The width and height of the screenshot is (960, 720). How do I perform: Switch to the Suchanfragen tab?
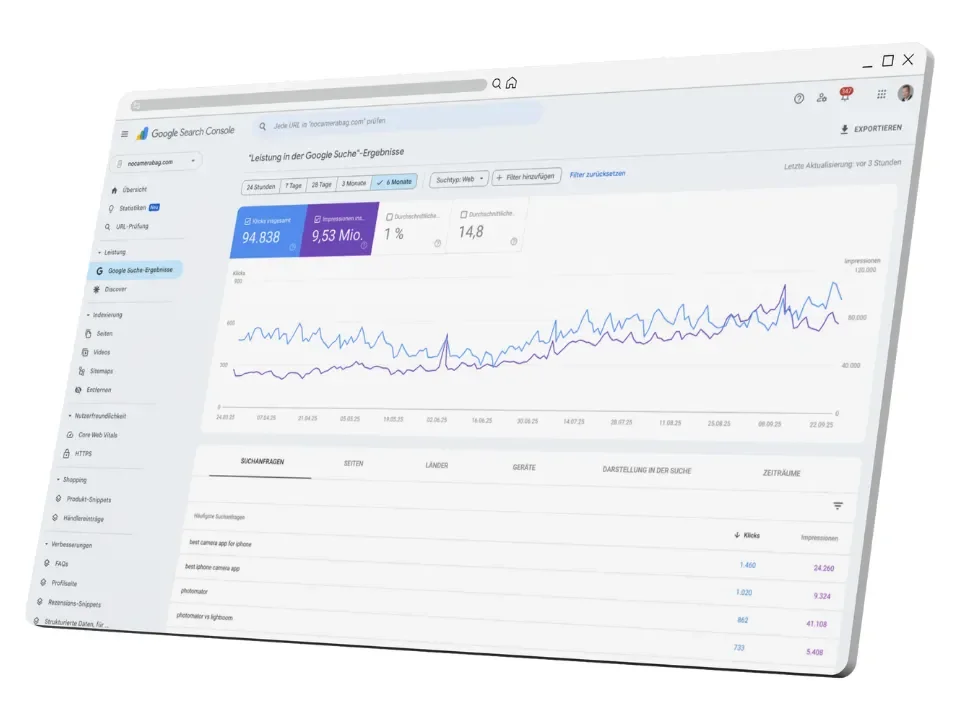pyautogui.click(x=262, y=462)
